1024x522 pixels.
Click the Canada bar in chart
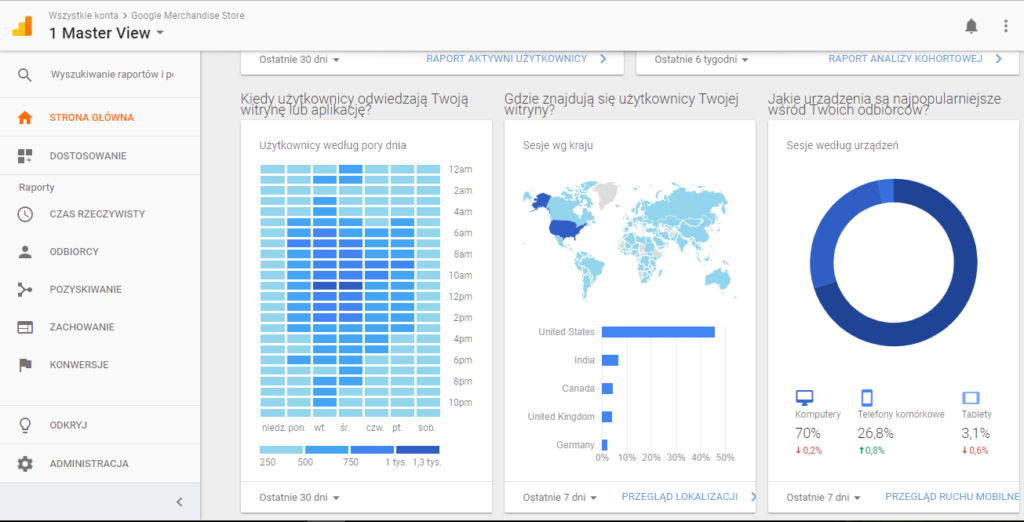point(607,389)
